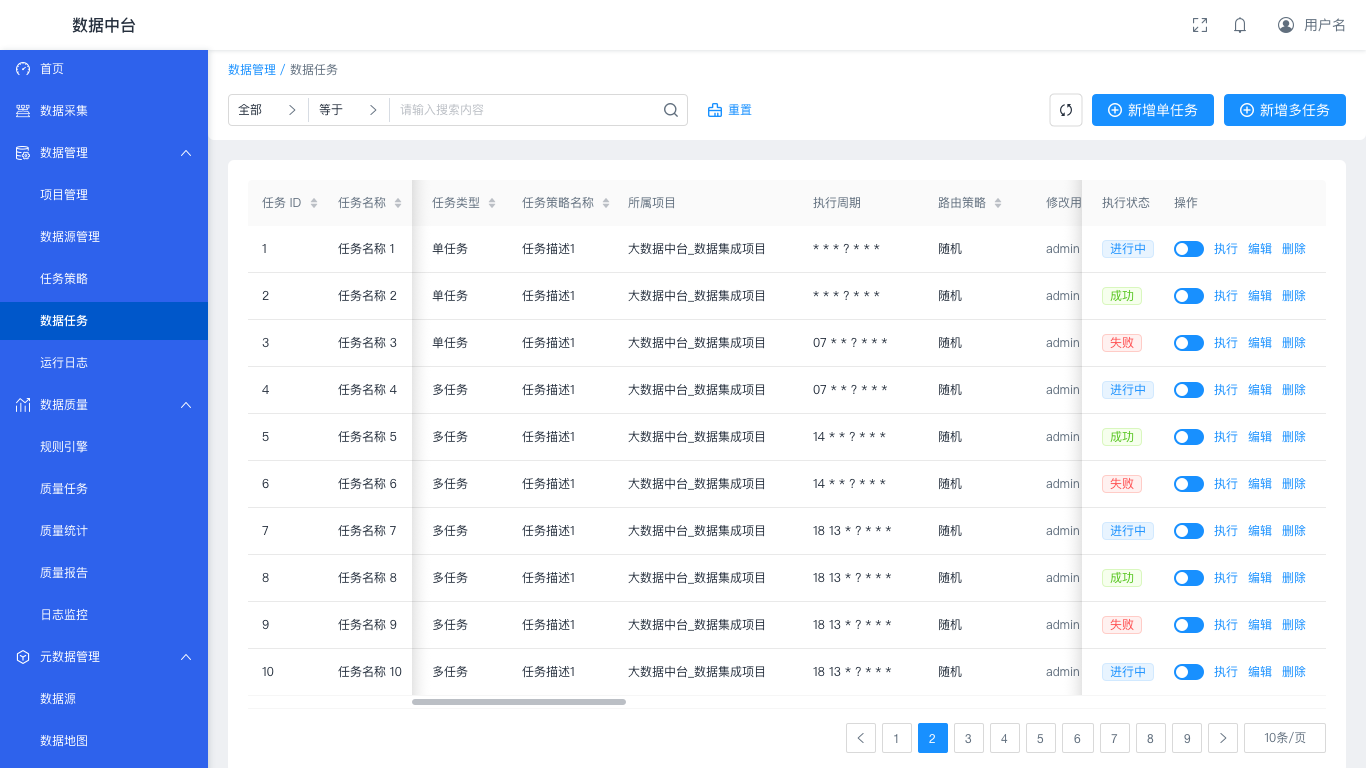
Task: Collapse the 数据管理 menu chevron
Action: [x=185, y=153]
